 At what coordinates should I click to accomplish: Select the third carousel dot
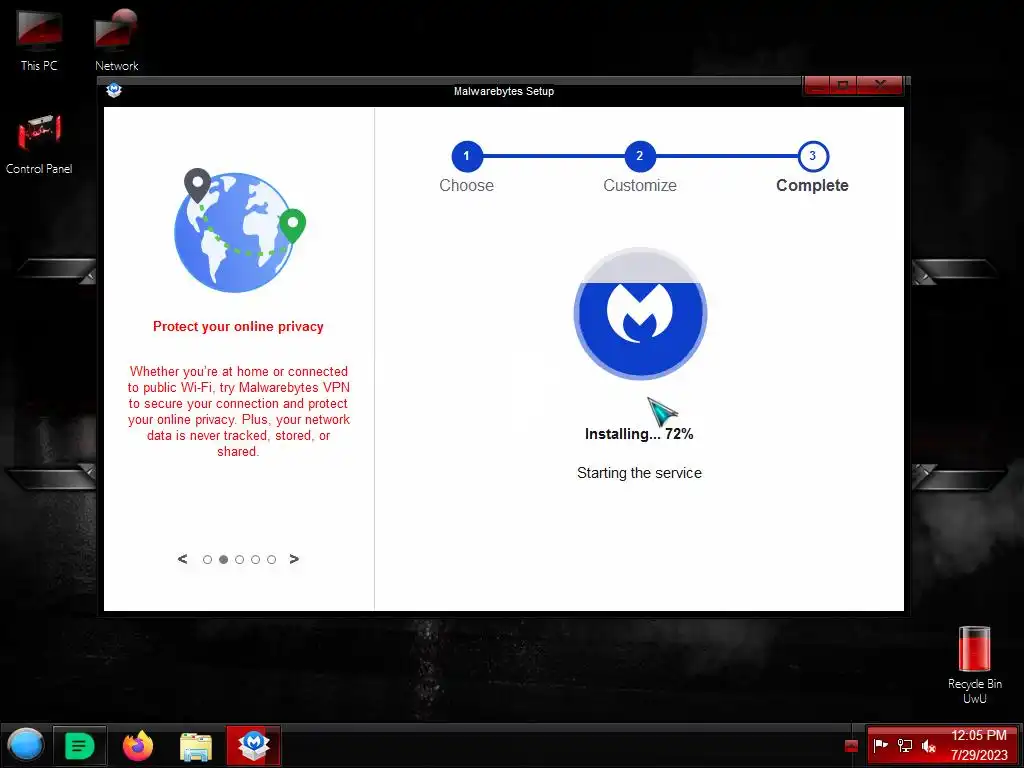(x=239, y=560)
